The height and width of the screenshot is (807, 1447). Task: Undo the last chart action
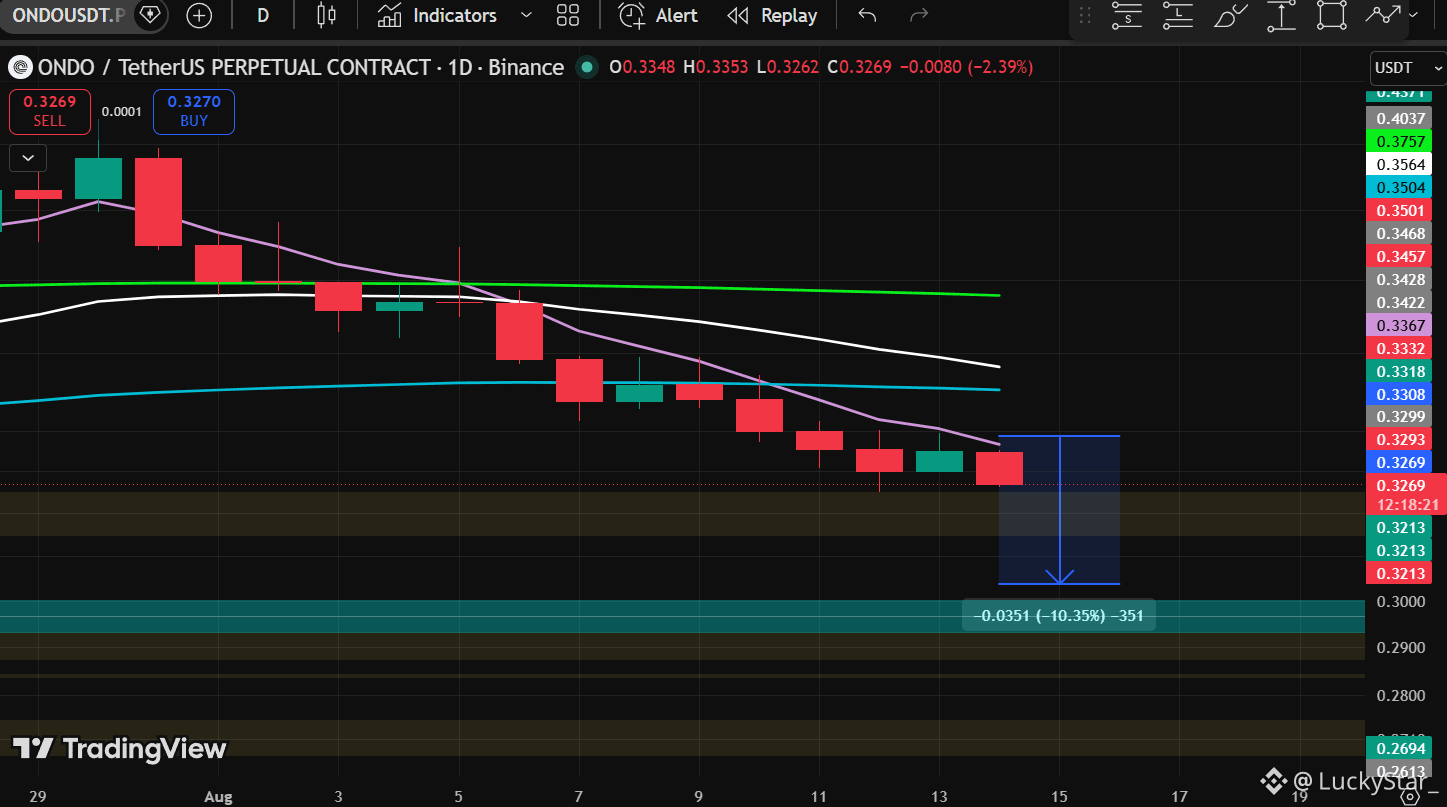click(867, 15)
